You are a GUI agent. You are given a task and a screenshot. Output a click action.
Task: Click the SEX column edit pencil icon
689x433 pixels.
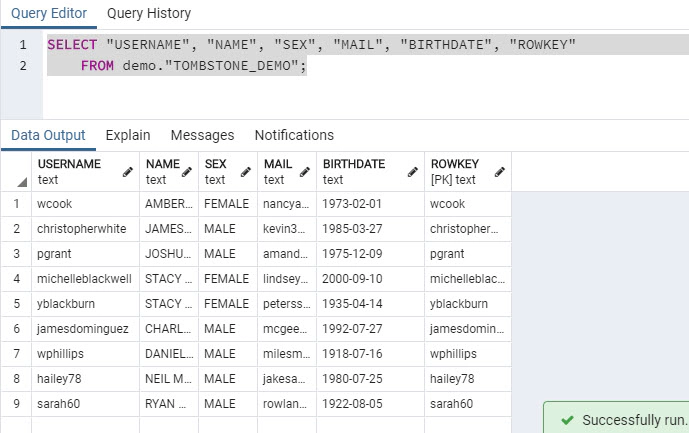tap(246, 172)
